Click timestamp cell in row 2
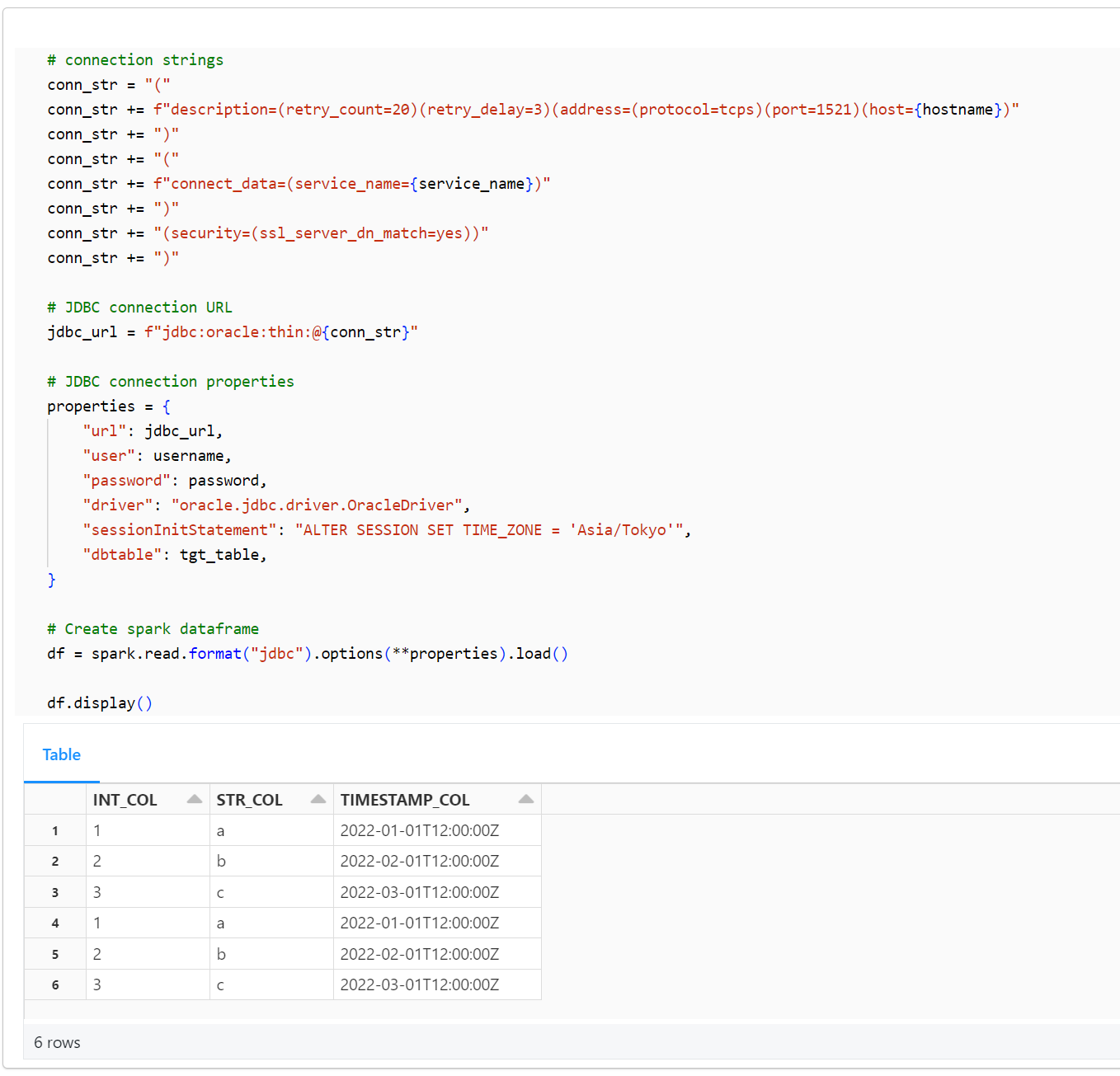Image resolution: width=1120 pixels, height=1076 pixels. pos(437,861)
